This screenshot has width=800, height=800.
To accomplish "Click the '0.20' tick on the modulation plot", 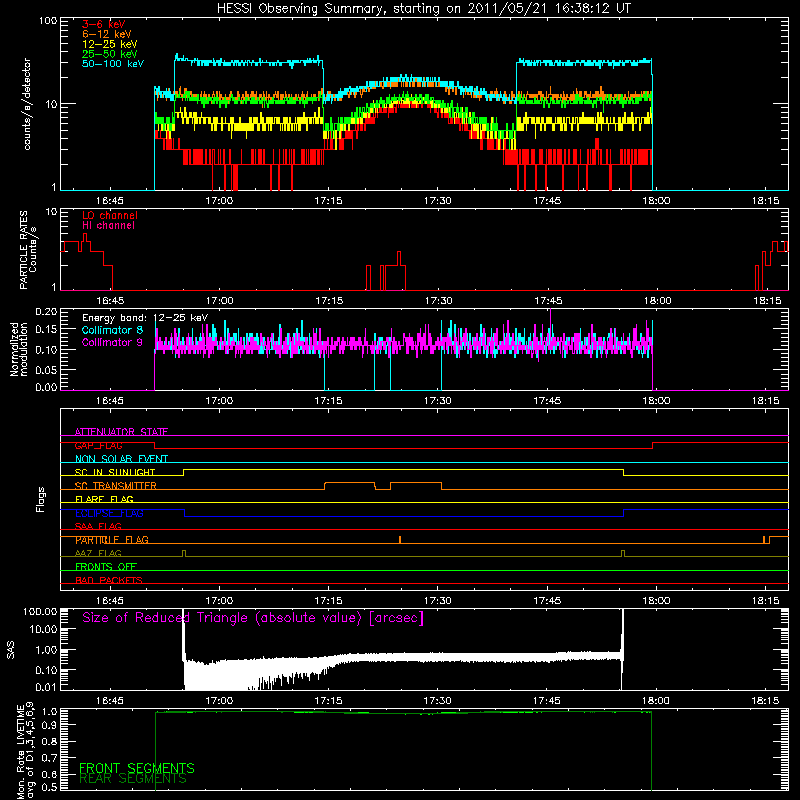I will pos(46,311).
